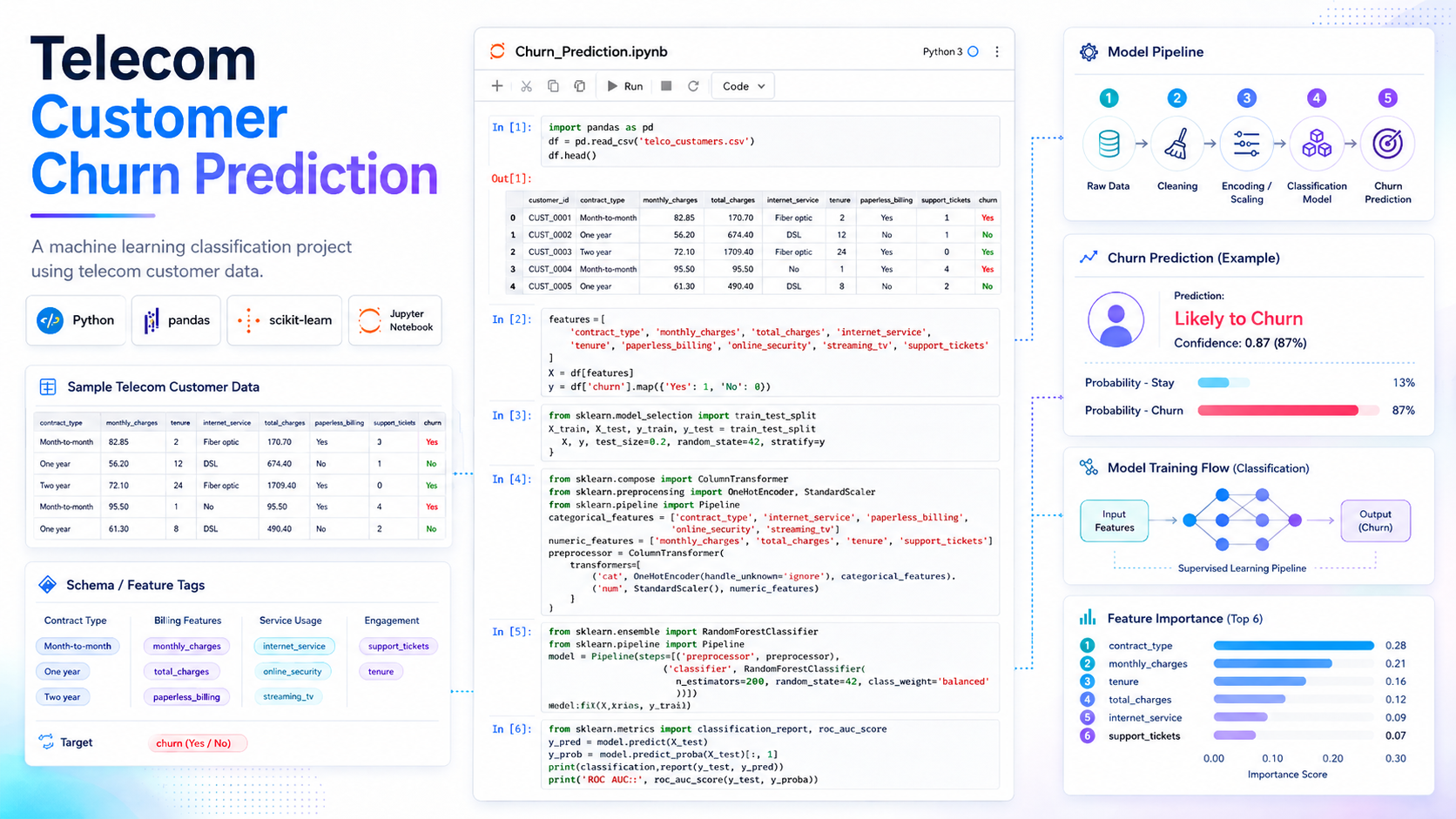The height and width of the screenshot is (819, 1456).
Task: Open the Code cell type dropdown
Action: point(743,86)
